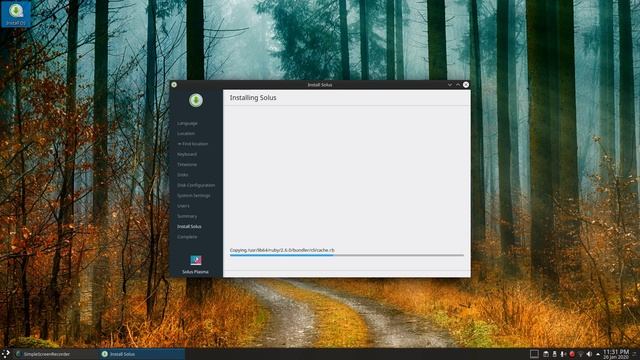The width and height of the screenshot is (640, 360).
Task: Click the panel edge icon after the clock
Action: tap(635, 354)
